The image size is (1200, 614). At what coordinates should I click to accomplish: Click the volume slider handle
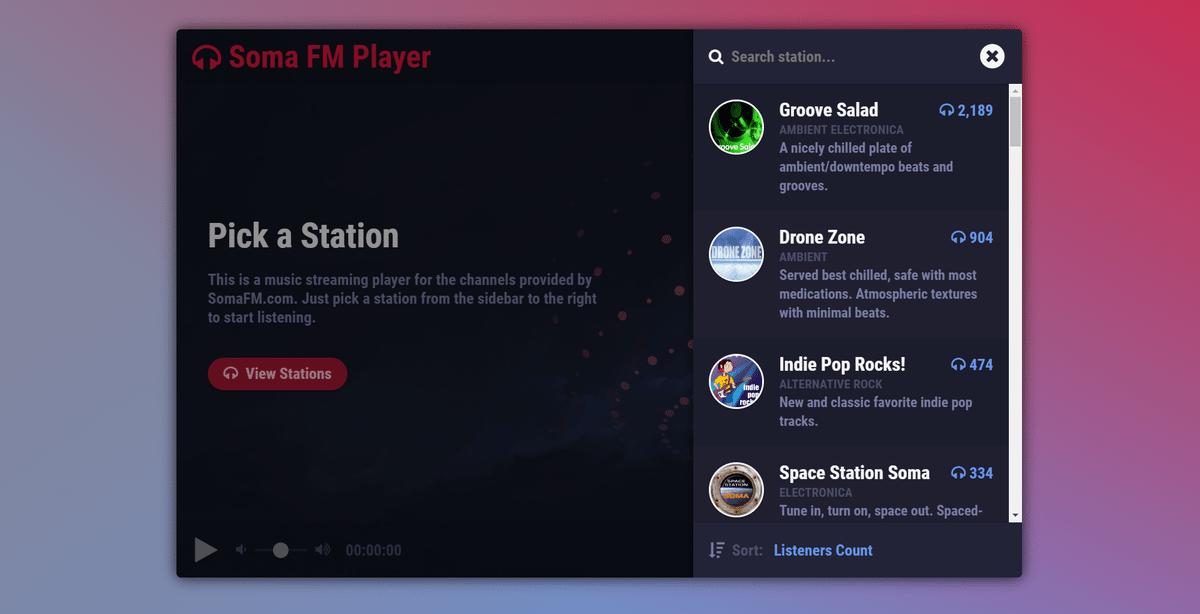point(281,550)
